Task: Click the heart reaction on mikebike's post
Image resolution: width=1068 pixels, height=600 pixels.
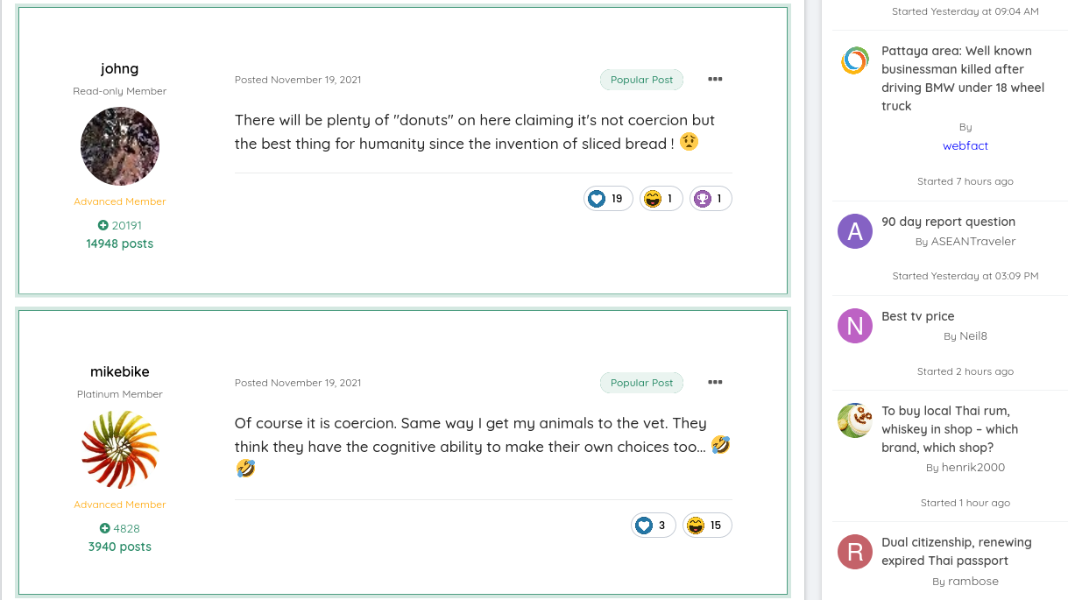Action: pyautogui.click(x=653, y=525)
